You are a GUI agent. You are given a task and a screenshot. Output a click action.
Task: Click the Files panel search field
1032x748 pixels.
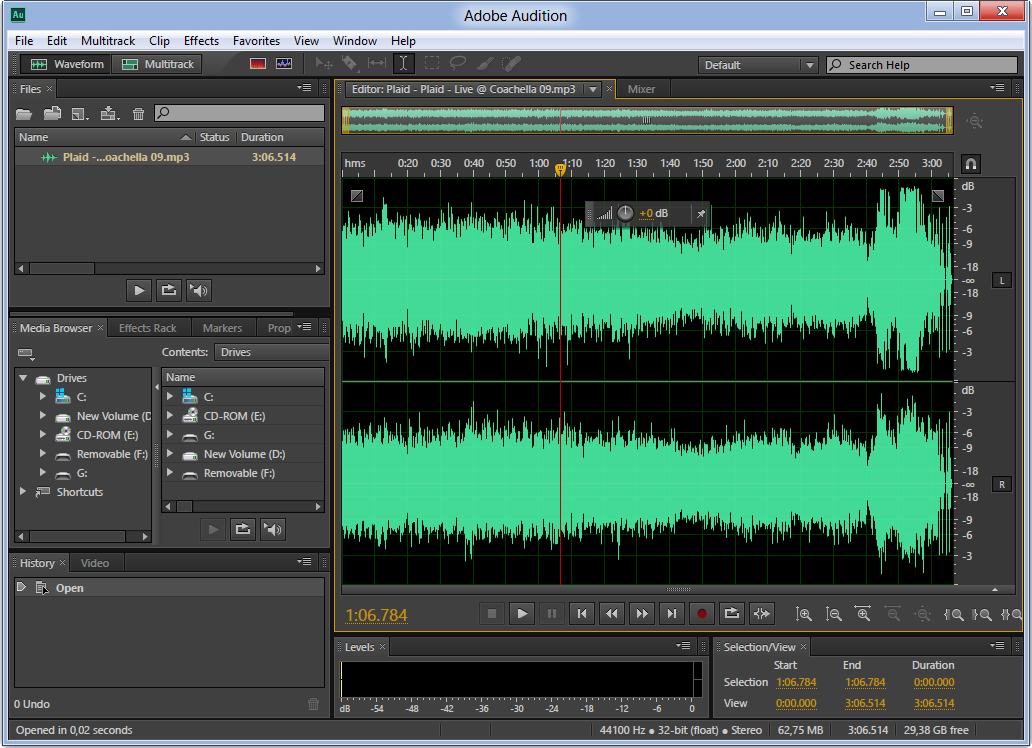point(240,113)
